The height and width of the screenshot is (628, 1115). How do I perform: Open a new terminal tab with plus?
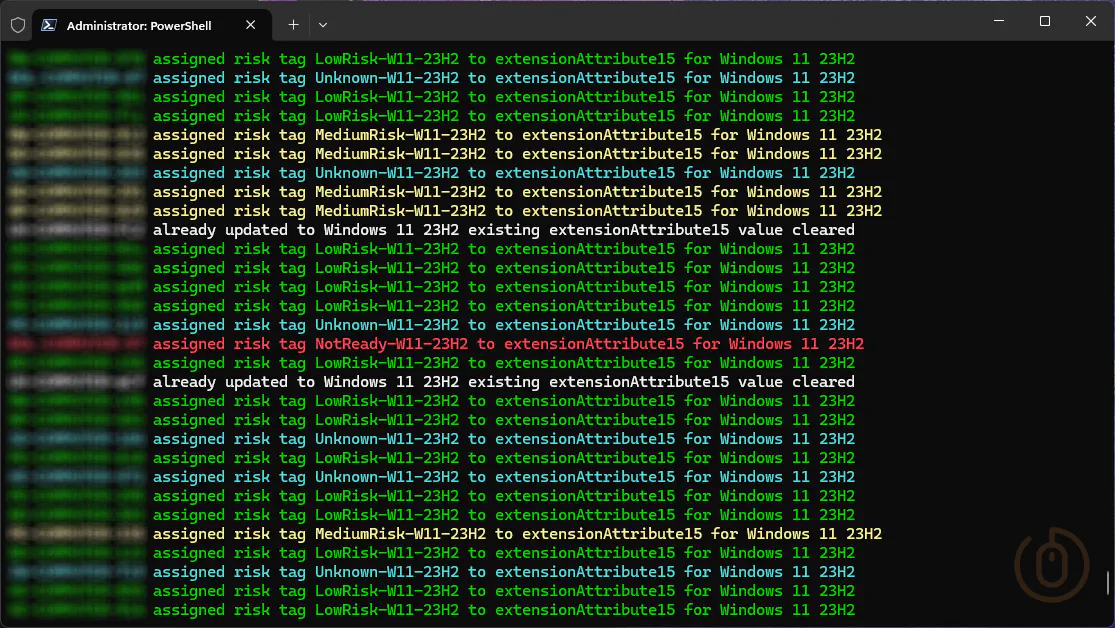(293, 25)
